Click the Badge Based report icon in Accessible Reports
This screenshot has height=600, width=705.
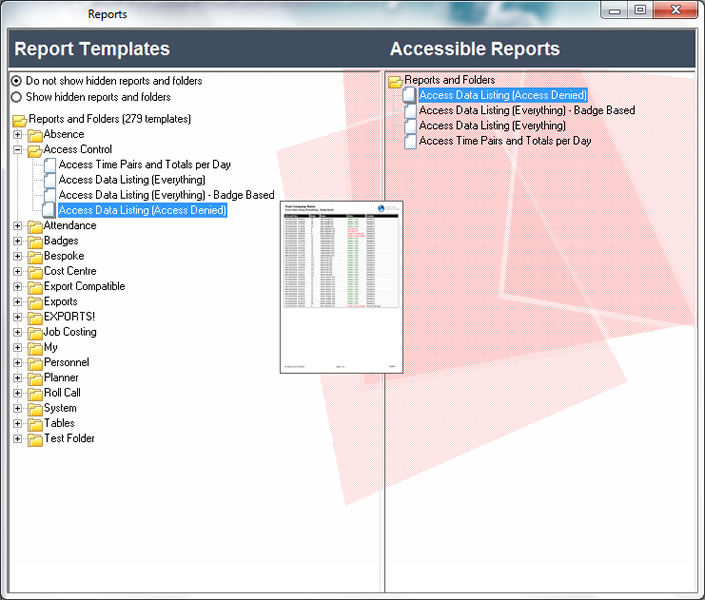(410, 111)
